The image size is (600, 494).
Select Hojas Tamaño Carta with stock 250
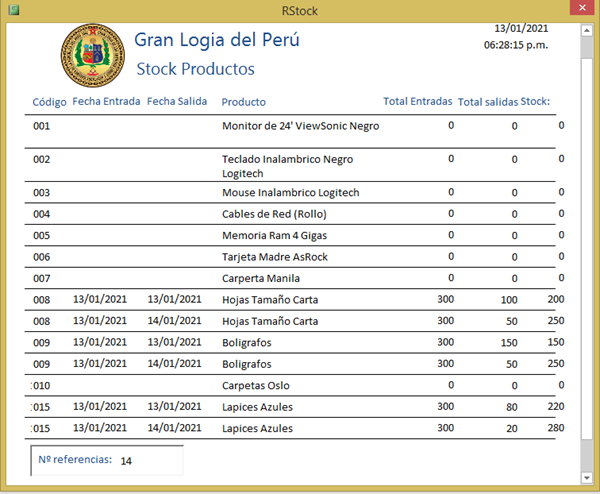point(270,321)
